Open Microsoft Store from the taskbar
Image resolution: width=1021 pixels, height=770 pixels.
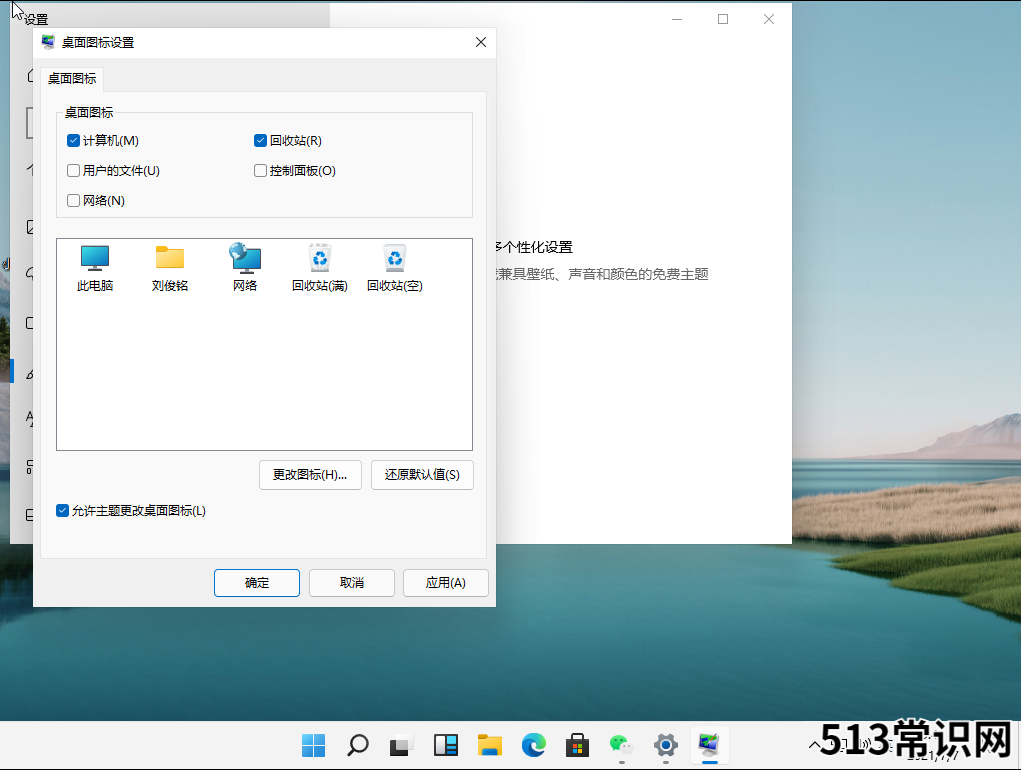pos(577,745)
